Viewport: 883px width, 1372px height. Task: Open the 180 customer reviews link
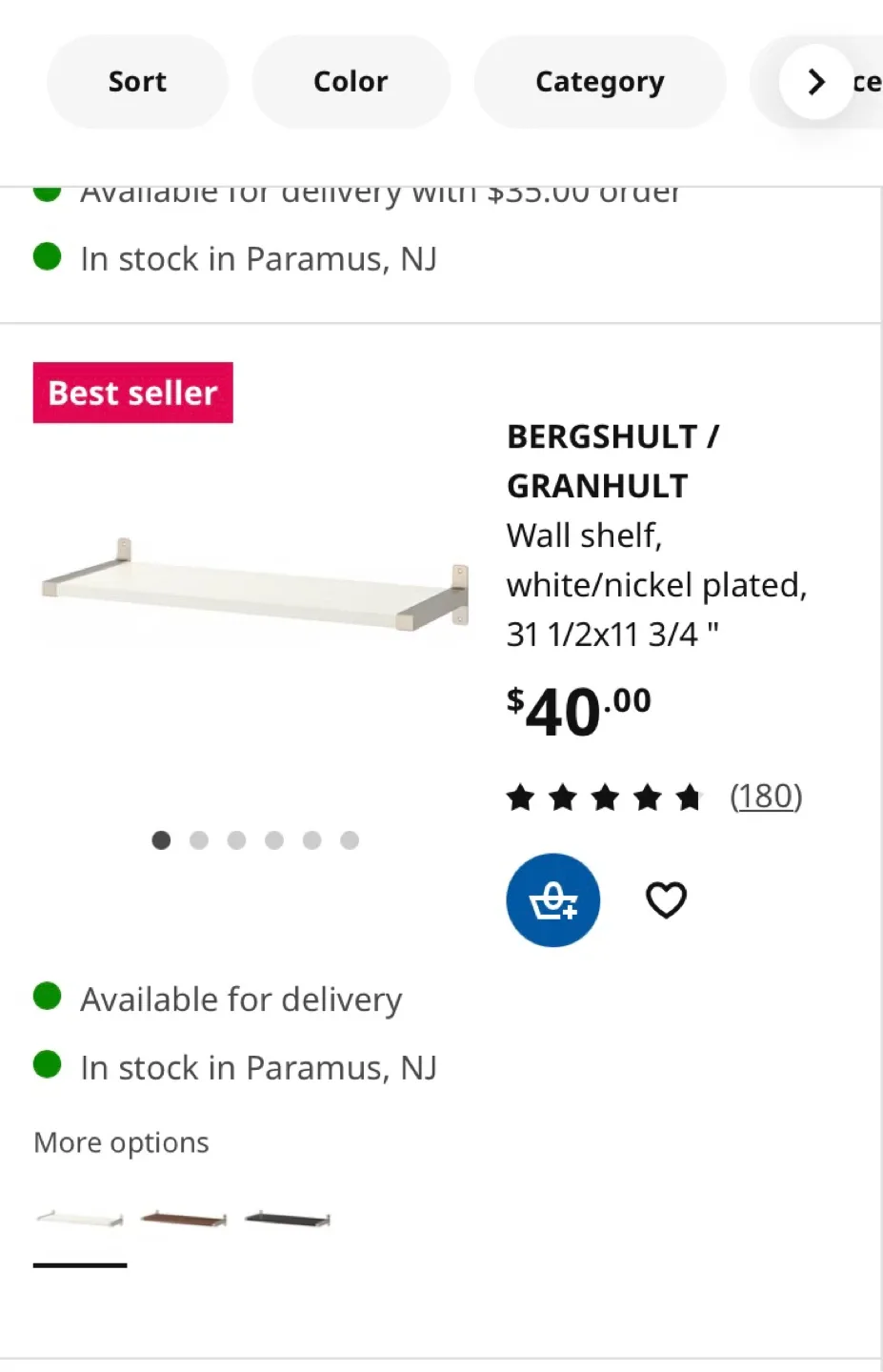(767, 797)
